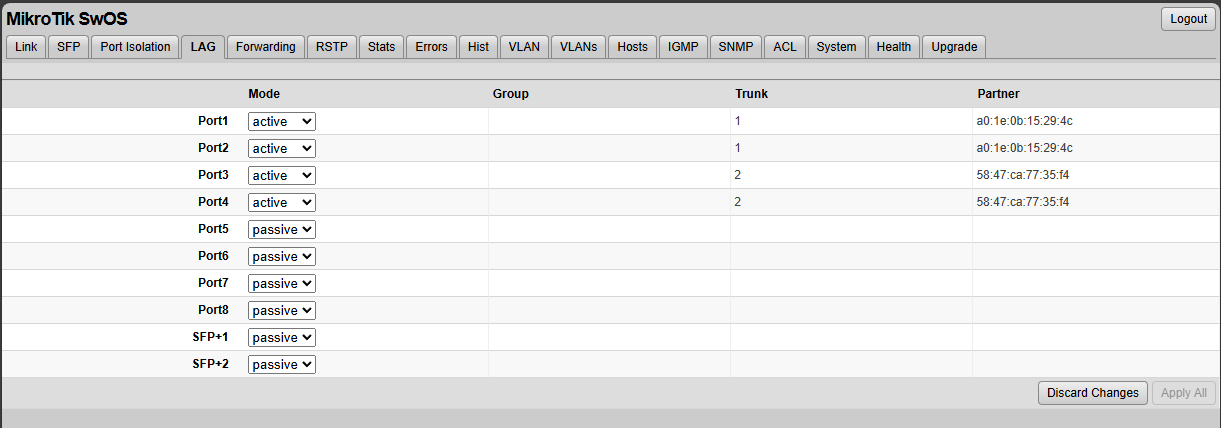
Task: Go to the ACL tab
Action: (x=785, y=47)
